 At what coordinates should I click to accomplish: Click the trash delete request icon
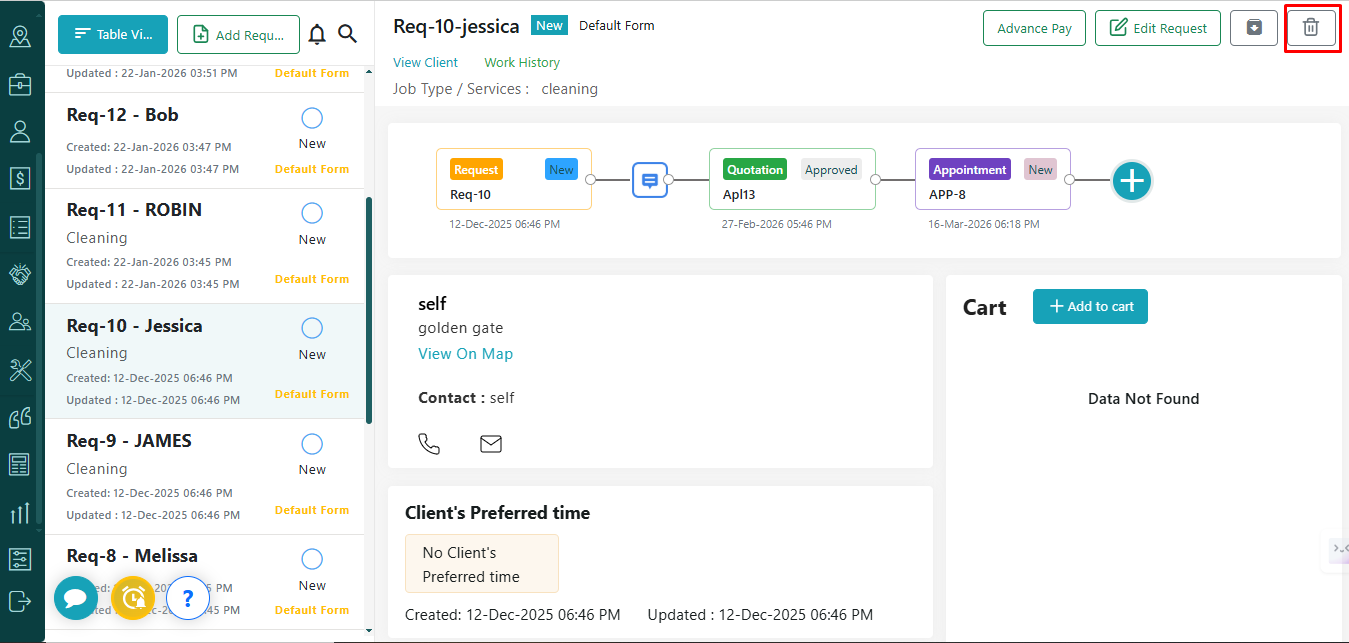(1310, 28)
